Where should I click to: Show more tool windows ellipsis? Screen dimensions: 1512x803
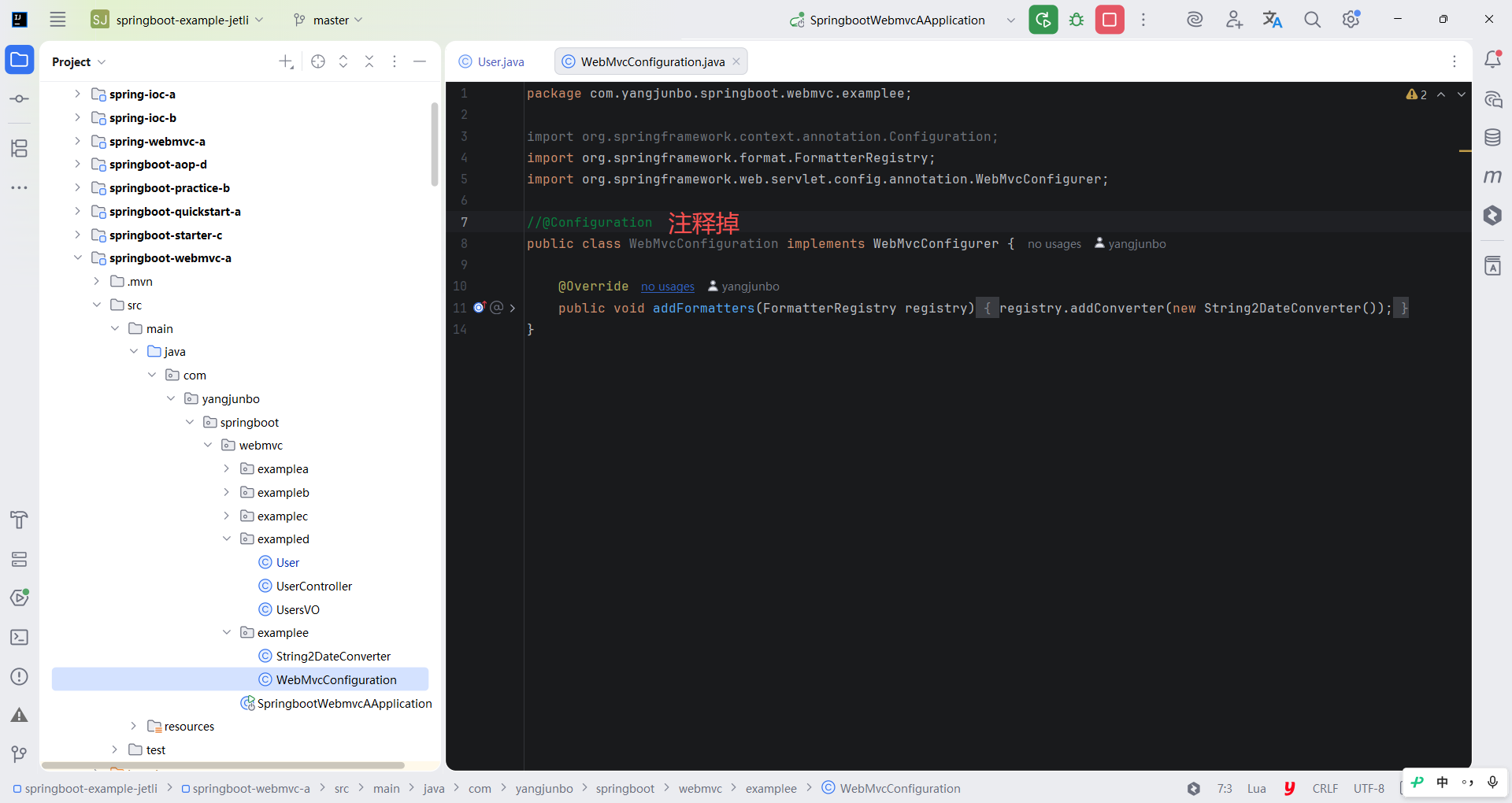pyautogui.click(x=20, y=187)
